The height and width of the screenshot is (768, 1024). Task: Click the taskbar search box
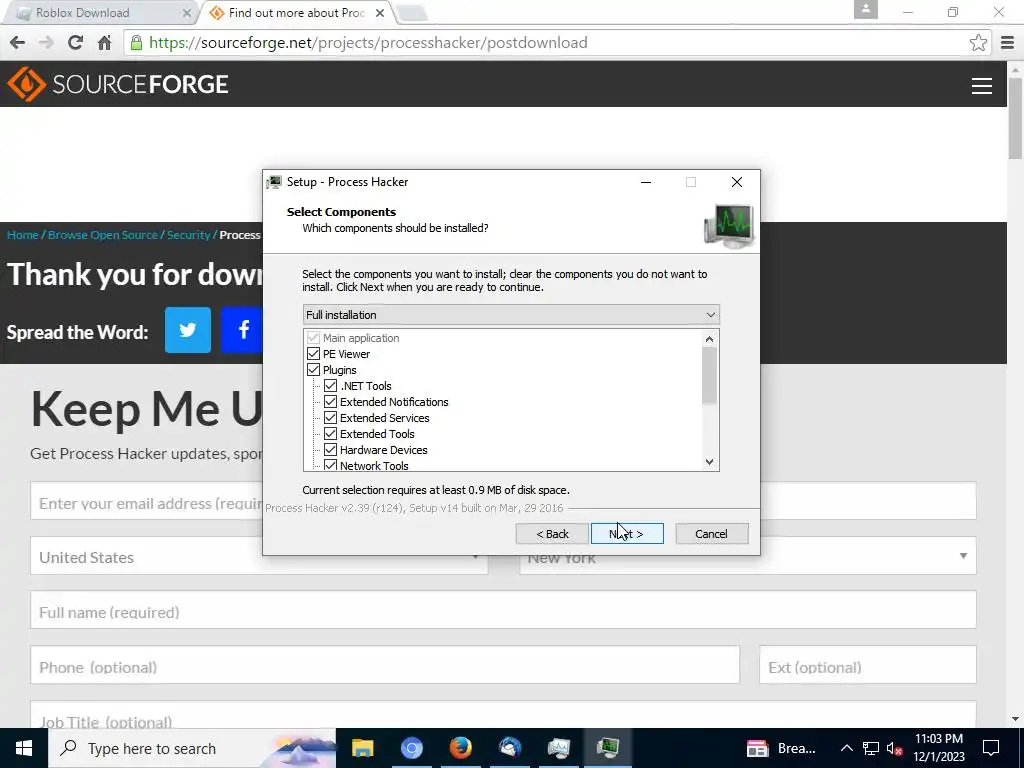pos(192,748)
